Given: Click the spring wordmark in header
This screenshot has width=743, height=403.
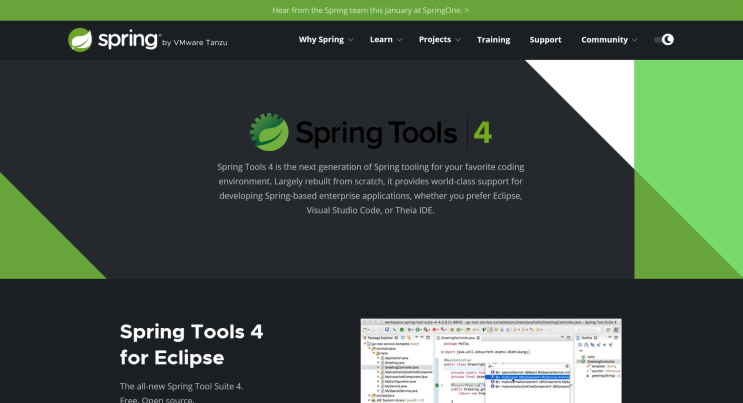Looking at the screenshot, I should (x=128, y=40).
